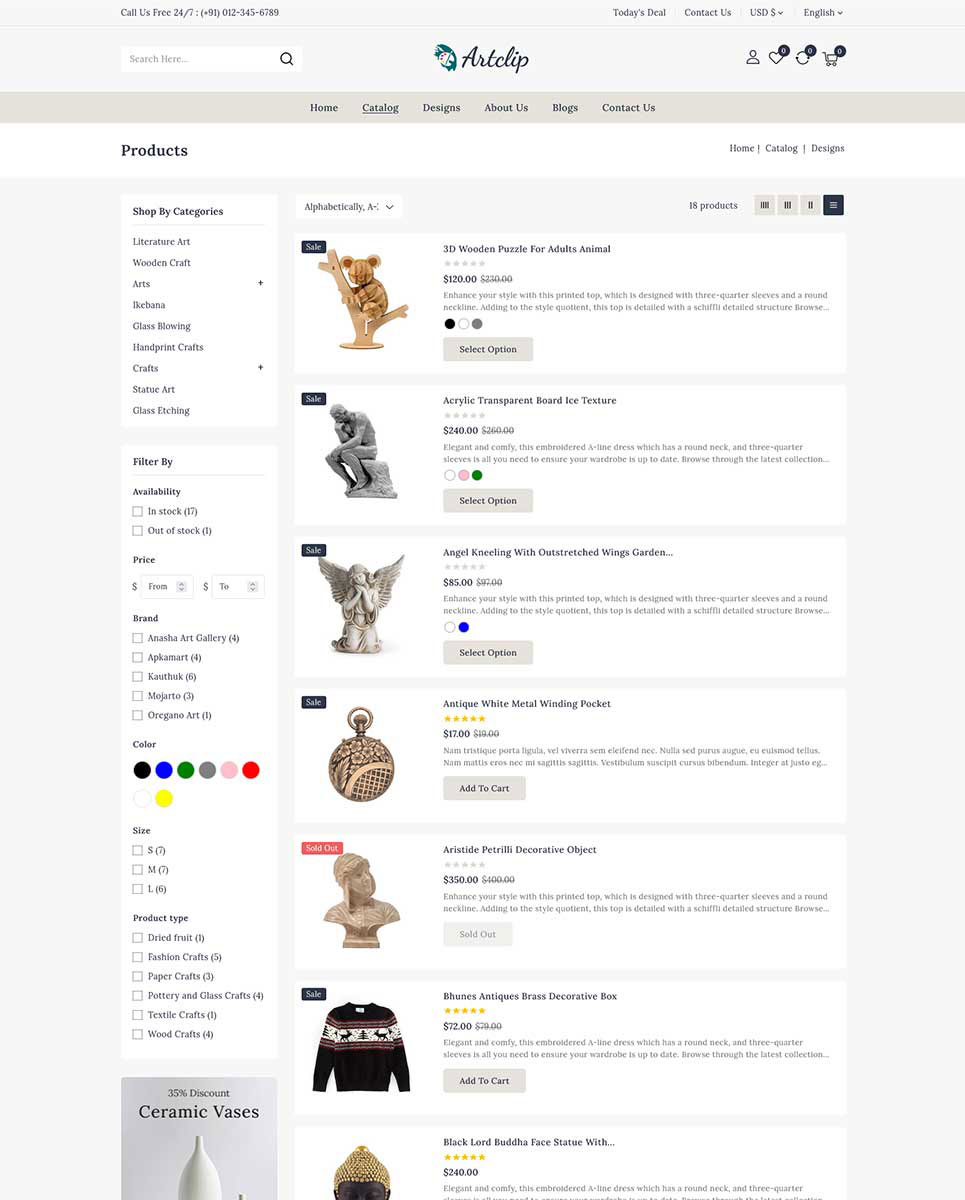Switch to four-column grid view icon
The height and width of the screenshot is (1200, 965).
point(765,205)
